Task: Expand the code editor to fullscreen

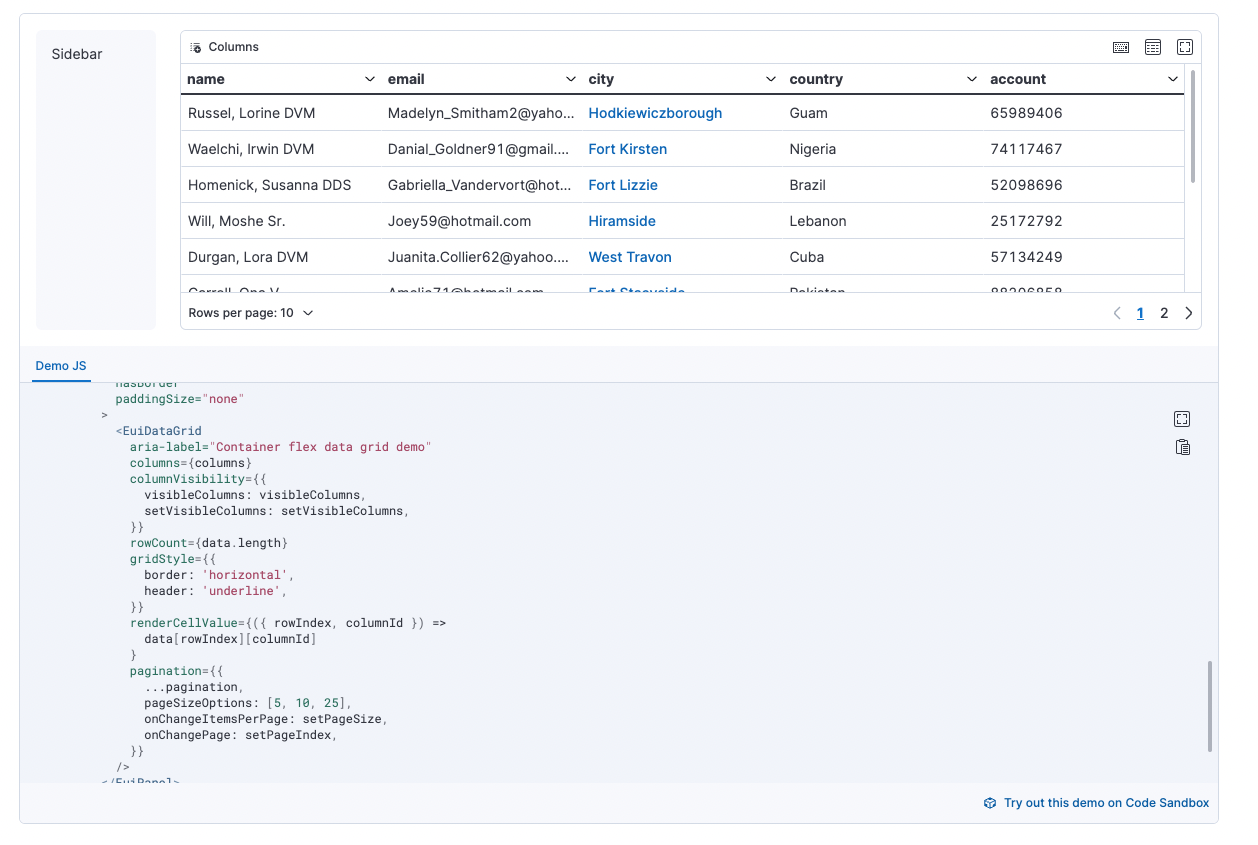Action: [x=1182, y=419]
